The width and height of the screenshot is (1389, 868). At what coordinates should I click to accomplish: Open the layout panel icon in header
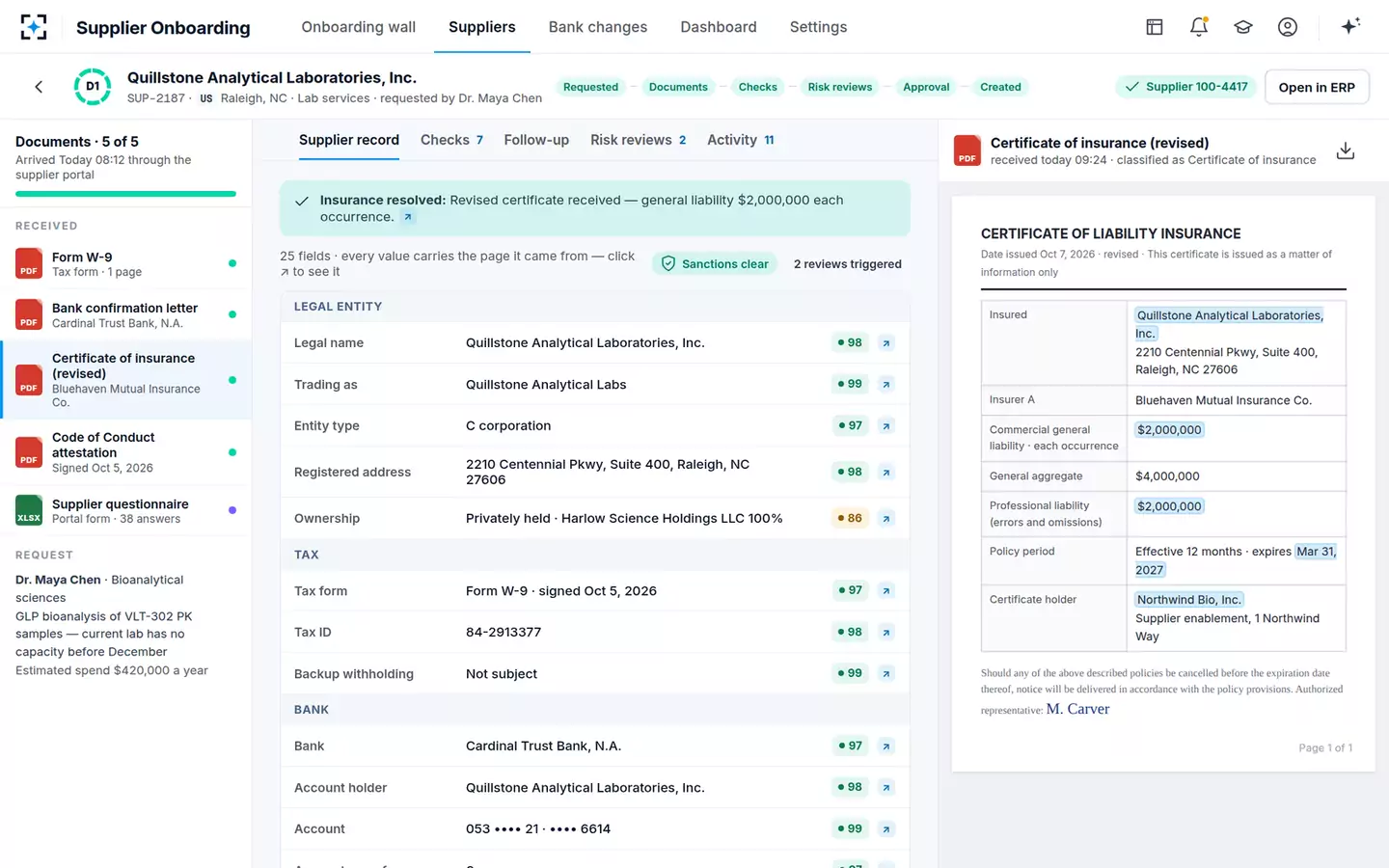tap(1155, 27)
